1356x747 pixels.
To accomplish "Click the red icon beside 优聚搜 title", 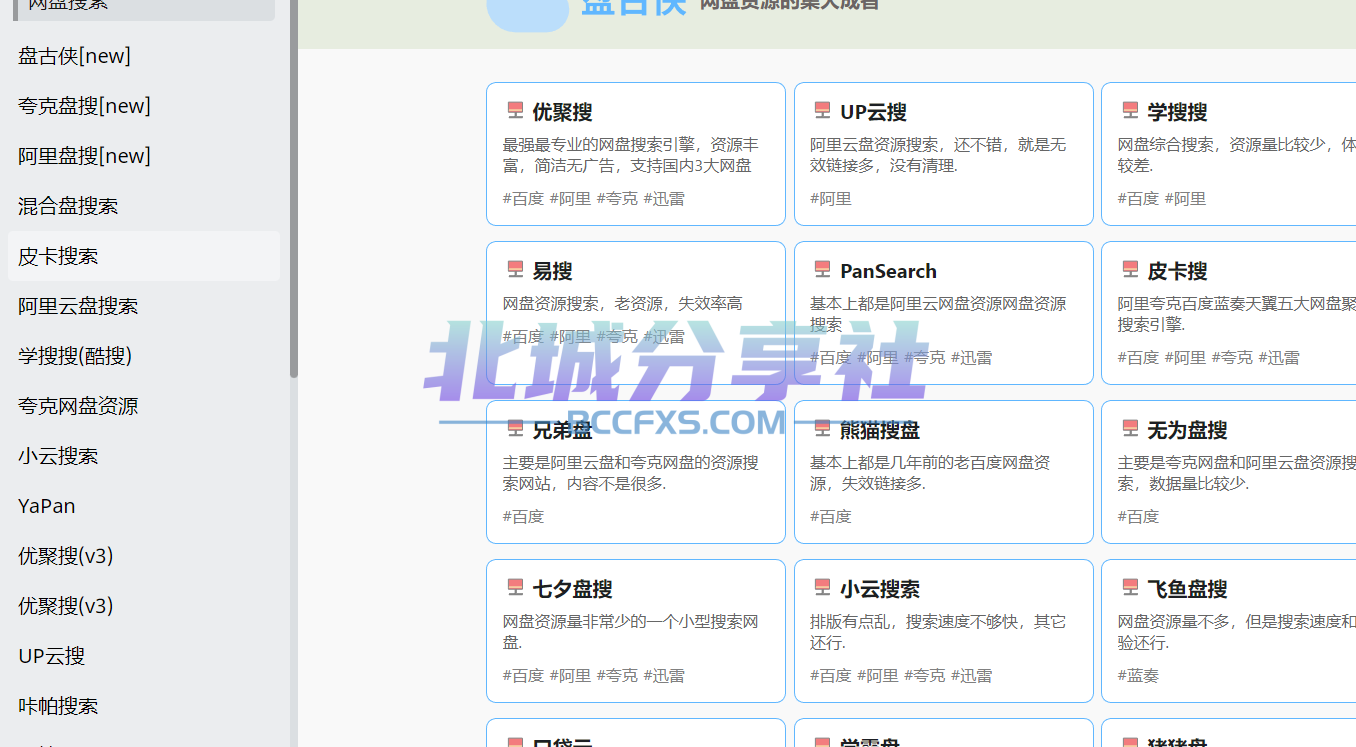I will pos(515,110).
